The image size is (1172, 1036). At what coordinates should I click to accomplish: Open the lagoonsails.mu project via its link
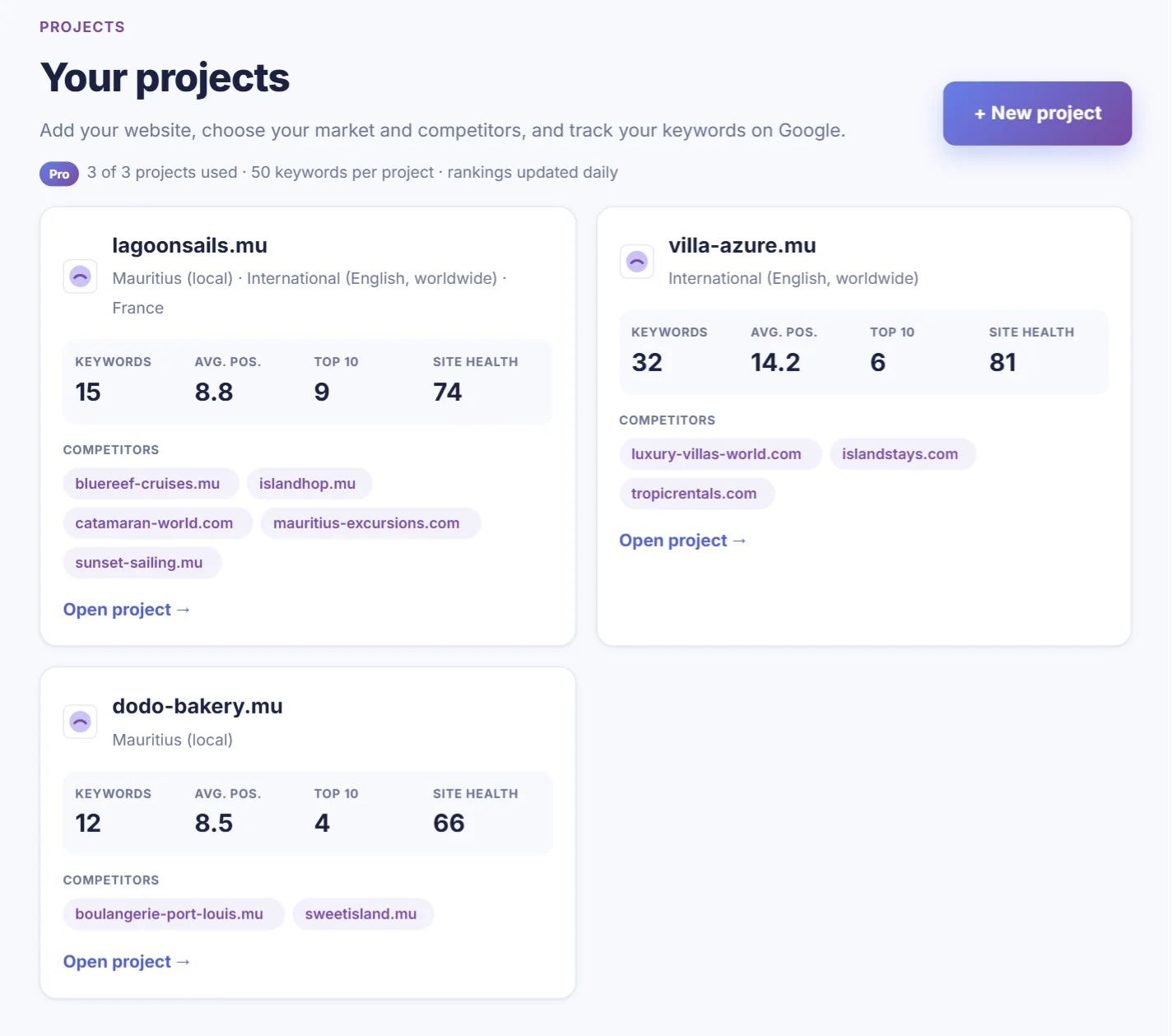127,610
